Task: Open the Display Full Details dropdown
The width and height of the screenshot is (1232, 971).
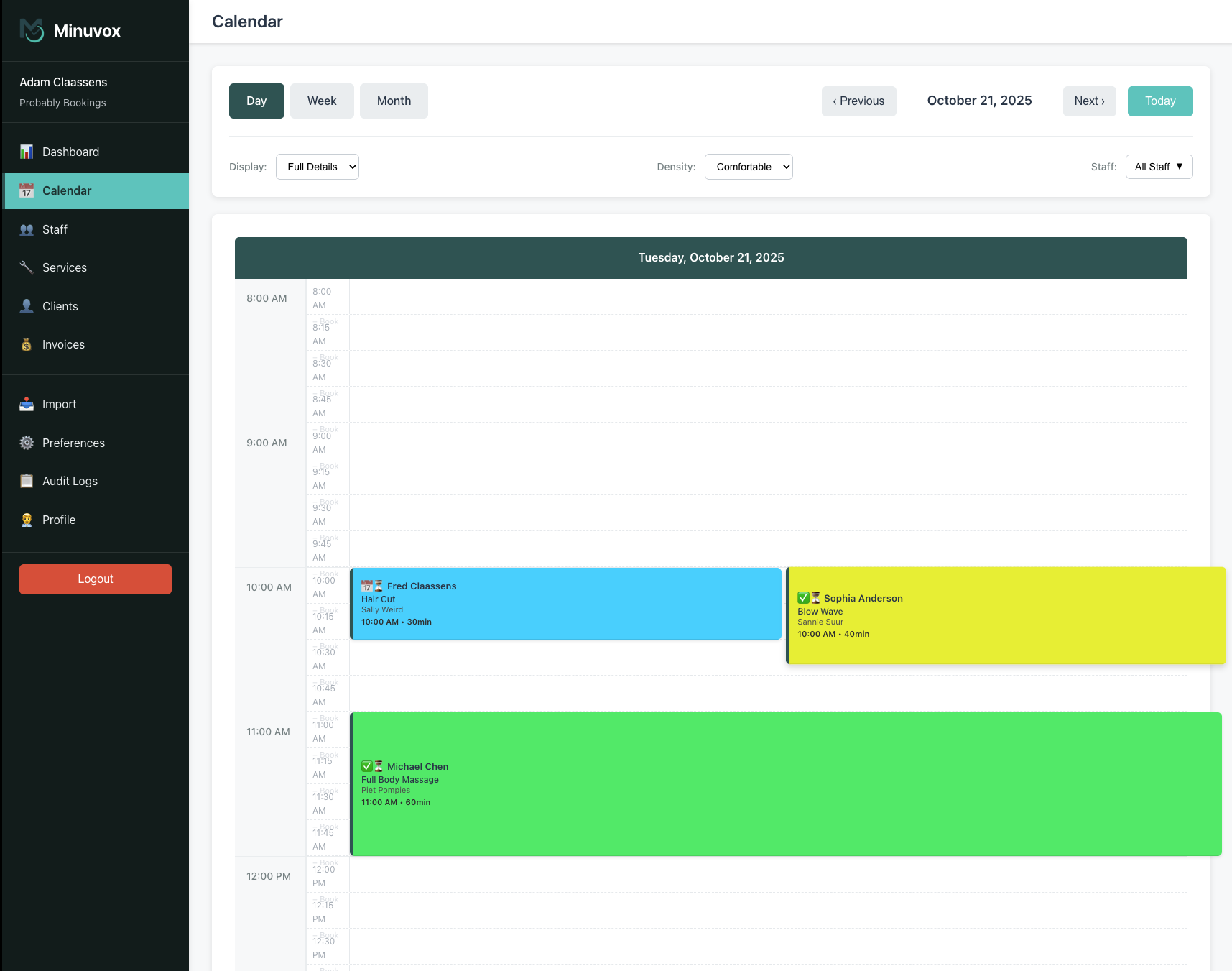Action: 317,167
